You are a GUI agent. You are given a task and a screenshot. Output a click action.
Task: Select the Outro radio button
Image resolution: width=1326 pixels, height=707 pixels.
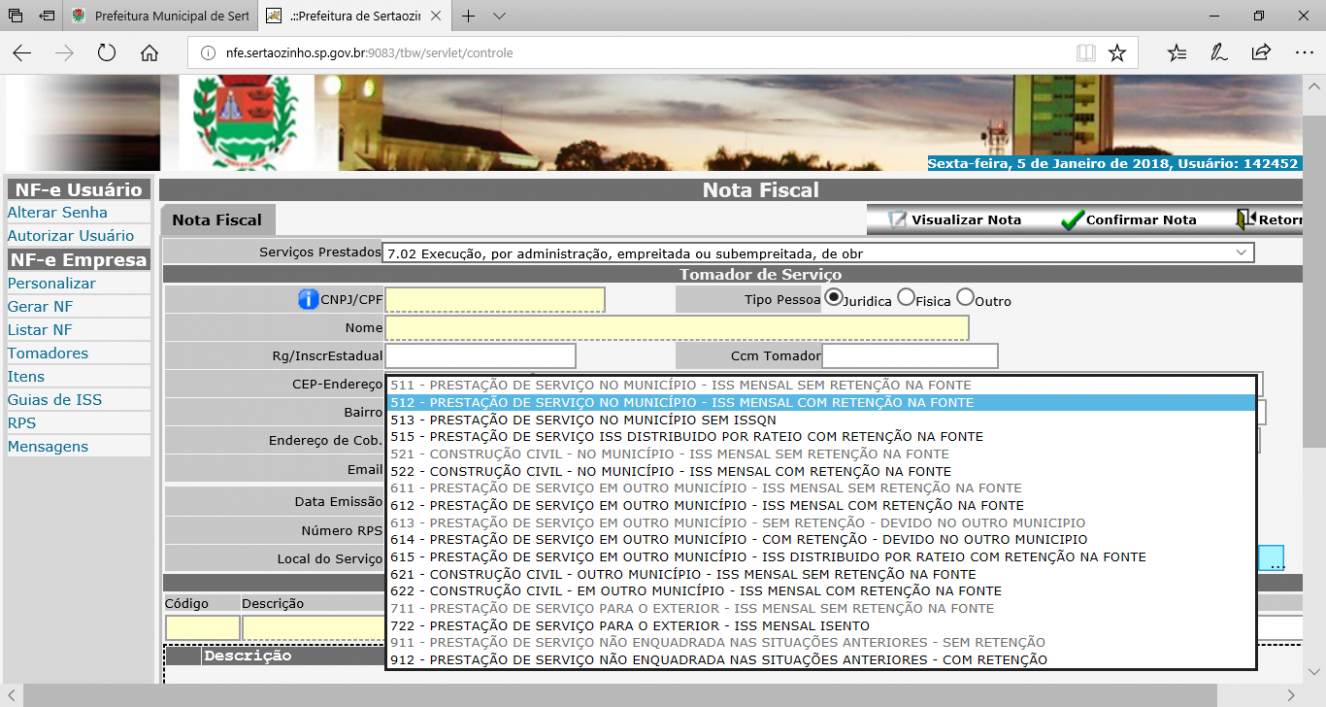965,298
